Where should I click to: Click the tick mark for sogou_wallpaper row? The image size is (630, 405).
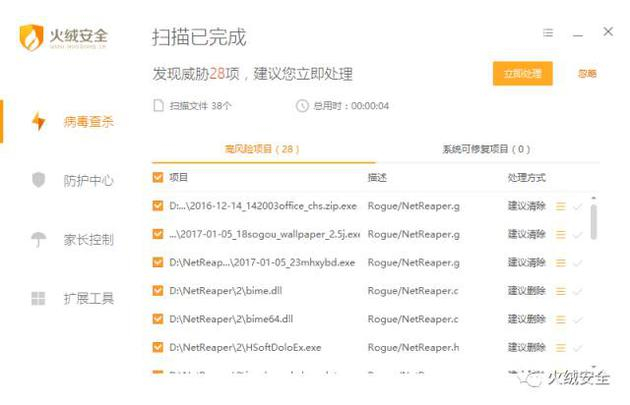[578, 235]
